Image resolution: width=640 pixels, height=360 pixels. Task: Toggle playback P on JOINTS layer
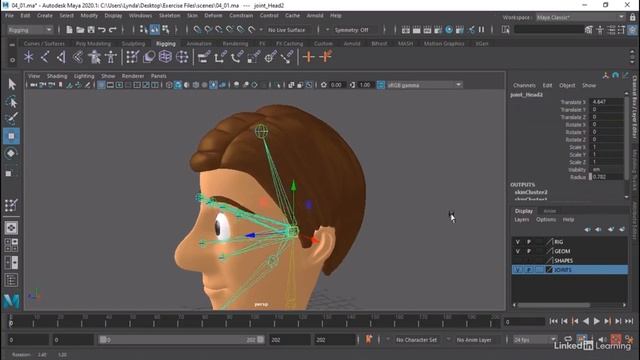[529, 270]
